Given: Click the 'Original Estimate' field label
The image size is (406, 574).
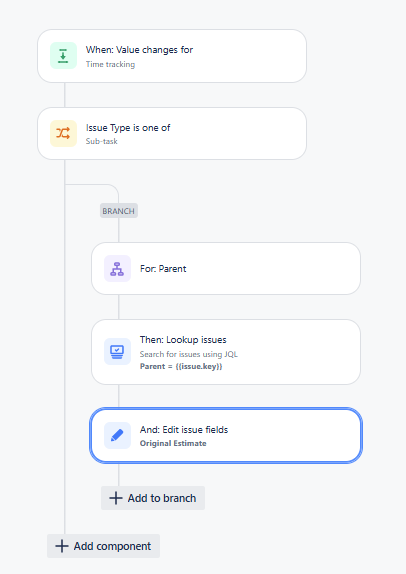Looking at the screenshot, I should (173, 443).
